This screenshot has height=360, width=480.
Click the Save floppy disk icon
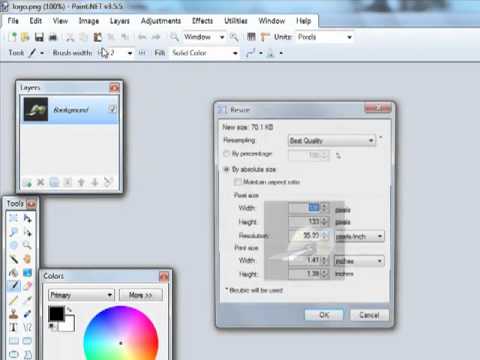click(x=39, y=37)
